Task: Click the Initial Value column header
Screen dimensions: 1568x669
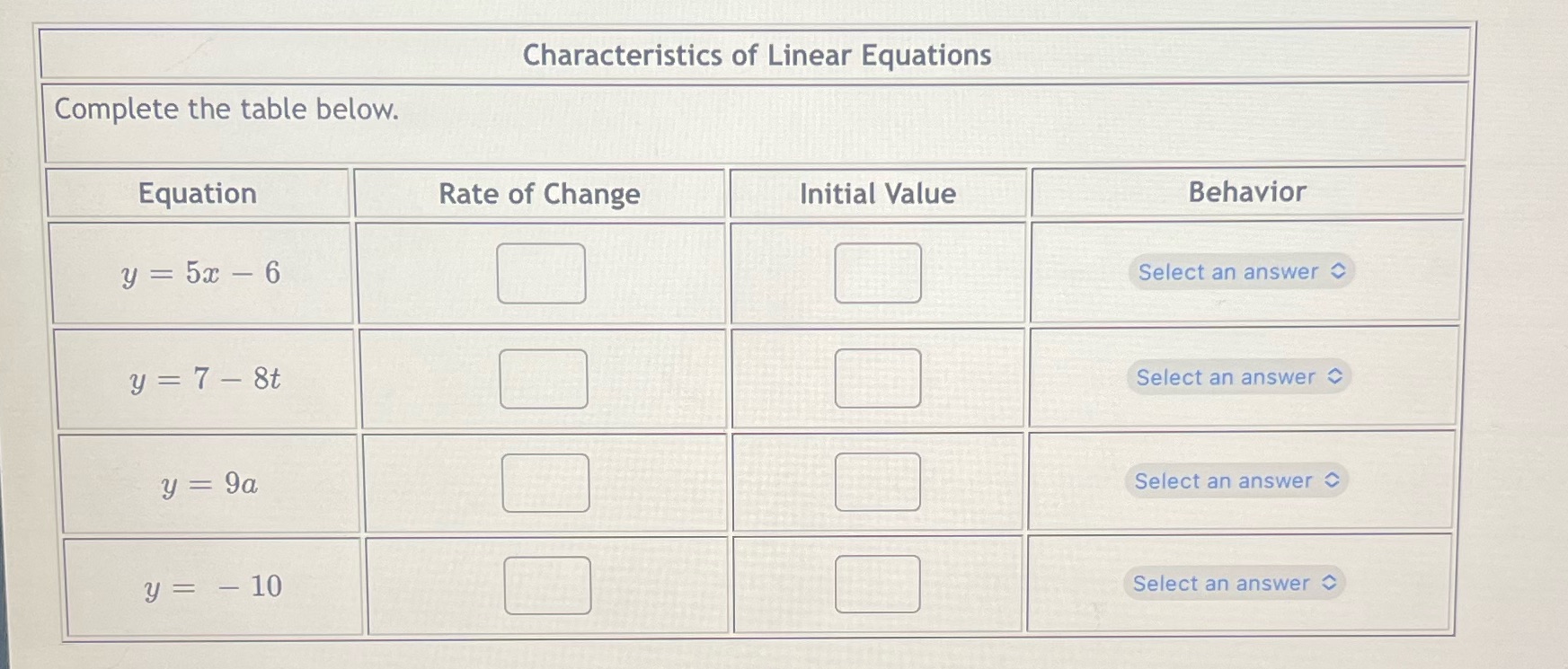Action: (x=878, y=194)
